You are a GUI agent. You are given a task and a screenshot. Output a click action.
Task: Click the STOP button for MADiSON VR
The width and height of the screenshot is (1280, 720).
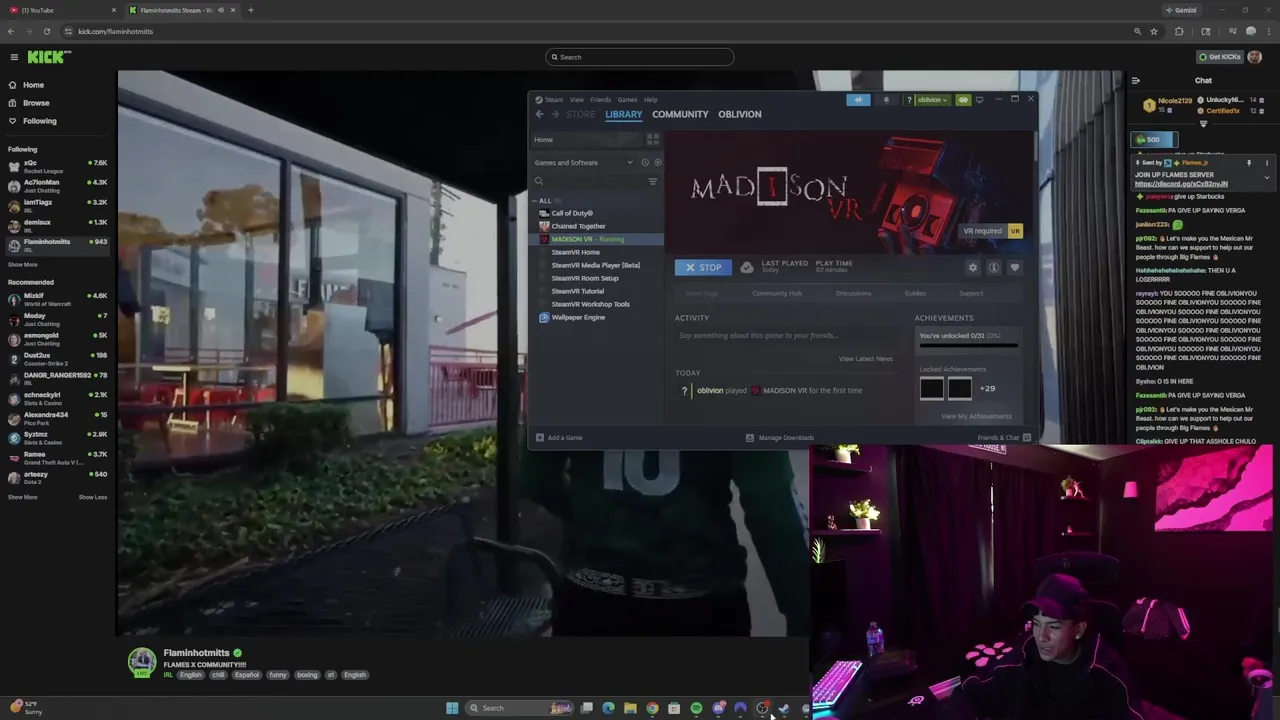(x=703, y=267)
